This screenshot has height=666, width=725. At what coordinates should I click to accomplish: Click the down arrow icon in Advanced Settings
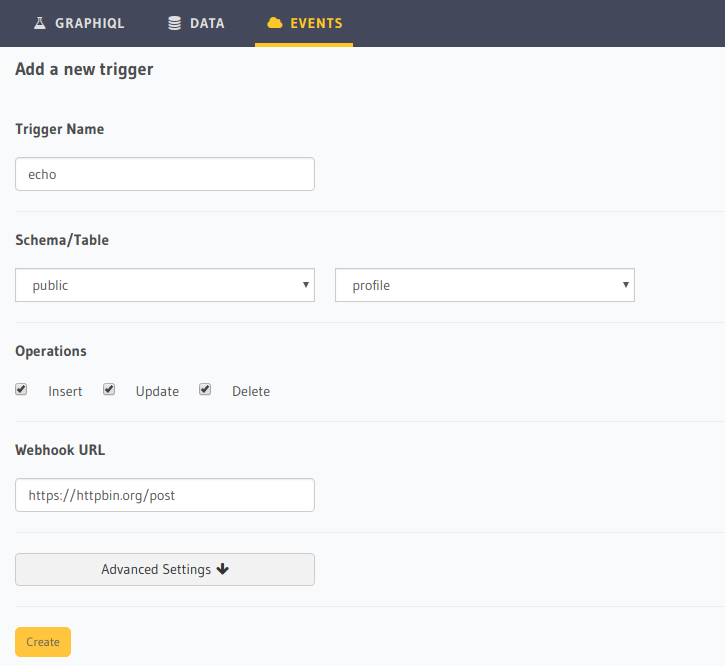[x=222, y=569]
